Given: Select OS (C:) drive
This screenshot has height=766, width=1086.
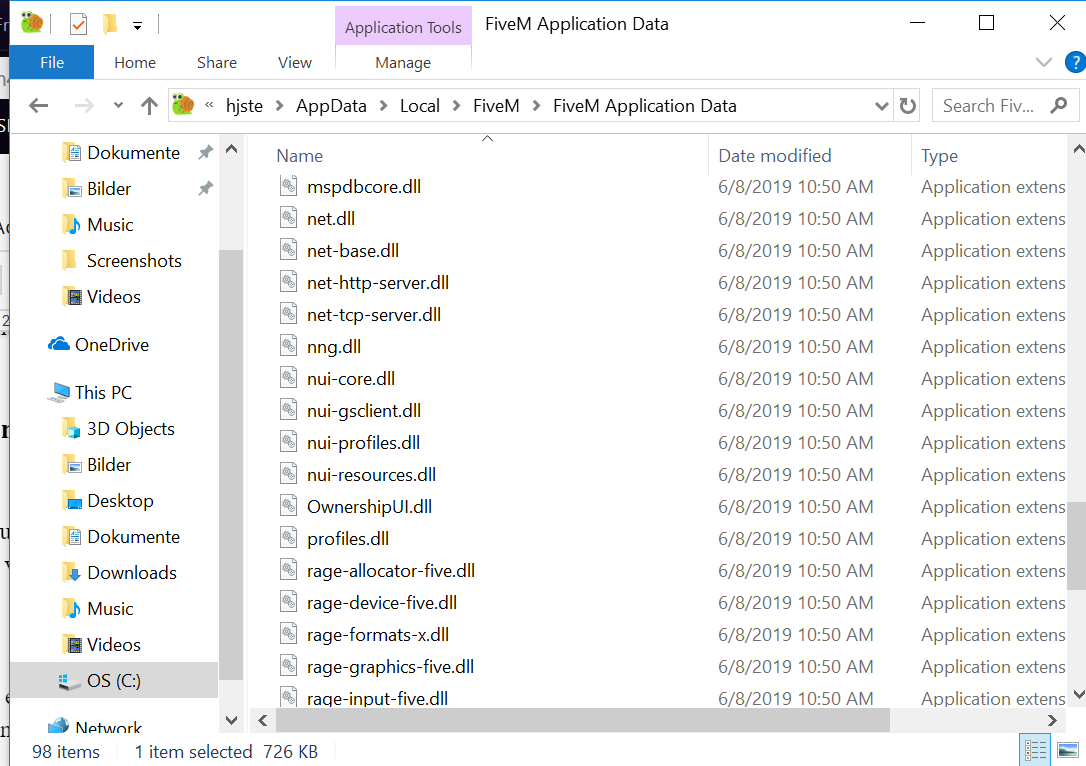Looking at the screenshot, I should (114, 680).
